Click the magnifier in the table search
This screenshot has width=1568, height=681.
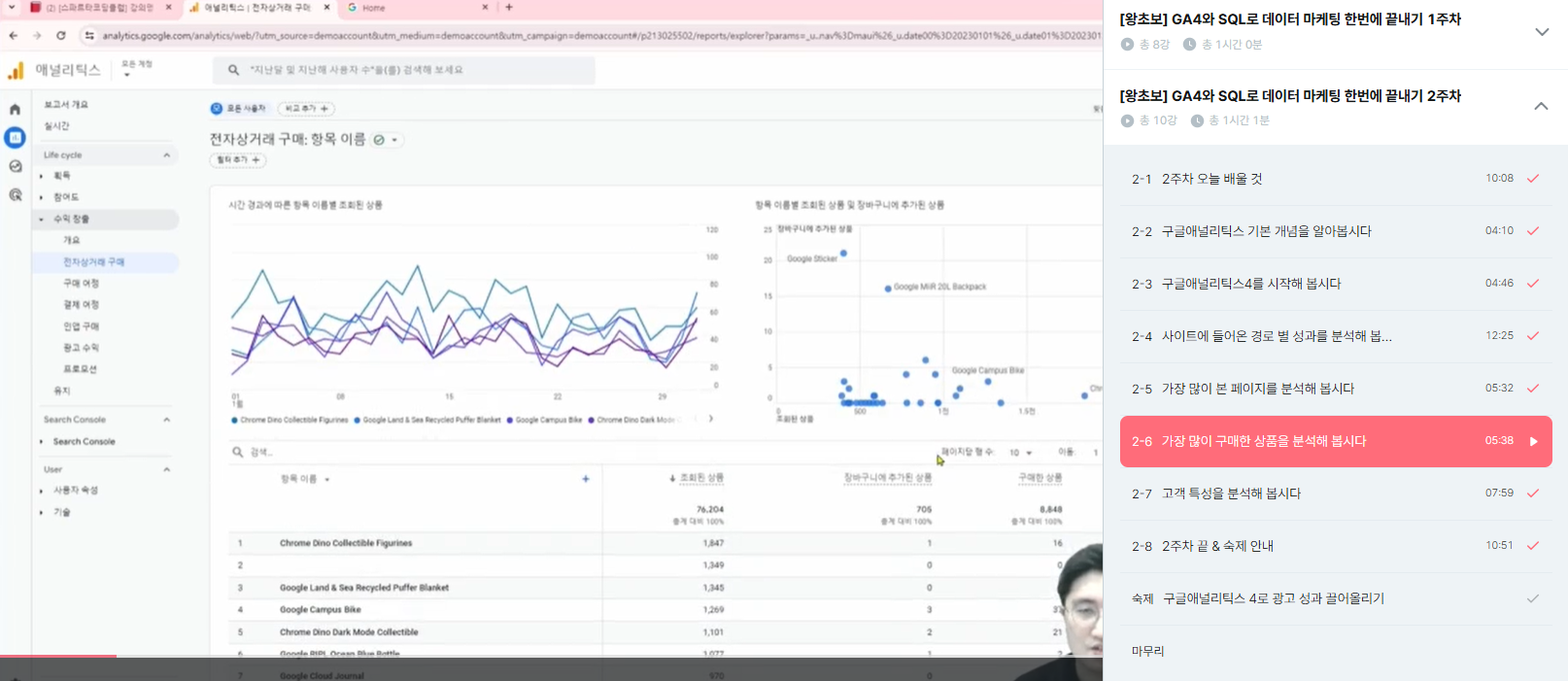pos(237,452)
